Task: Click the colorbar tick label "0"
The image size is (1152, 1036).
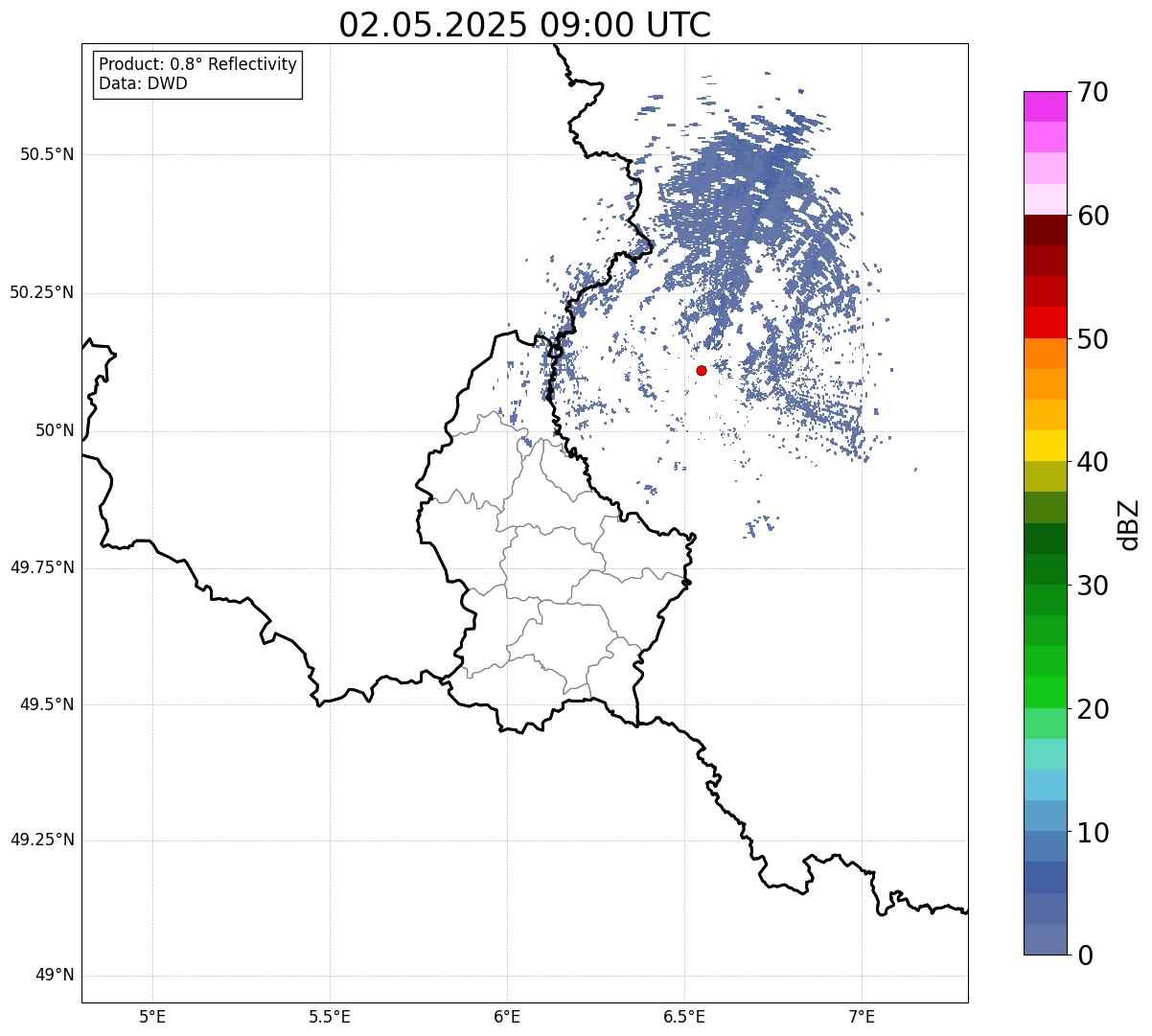Action: click(1084, 955)
